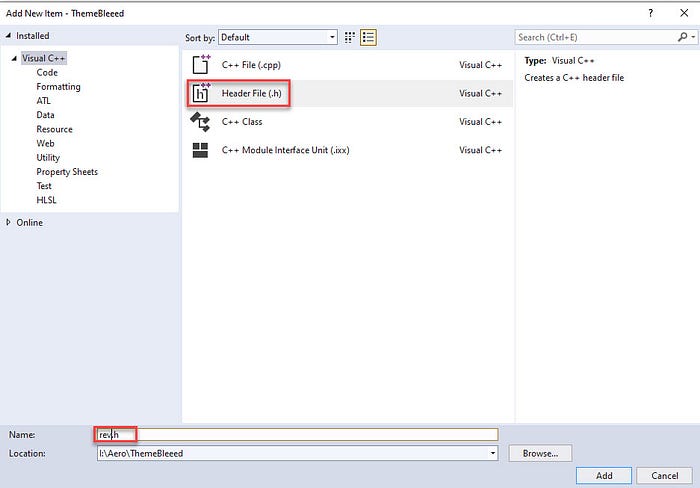The image size is (700, 488).
Task: Select the 'C++ File (.cpp)' template text
Action: 251,65
